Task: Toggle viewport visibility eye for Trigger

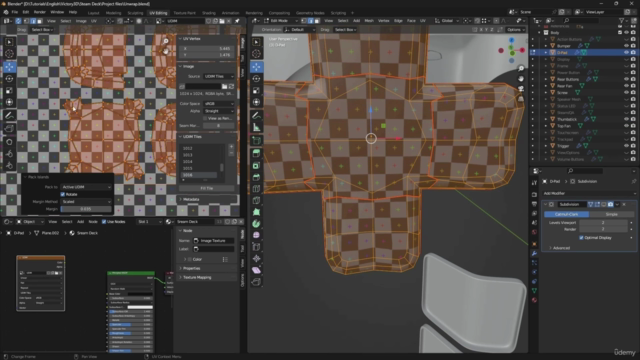Action: [x=627, y=146]
